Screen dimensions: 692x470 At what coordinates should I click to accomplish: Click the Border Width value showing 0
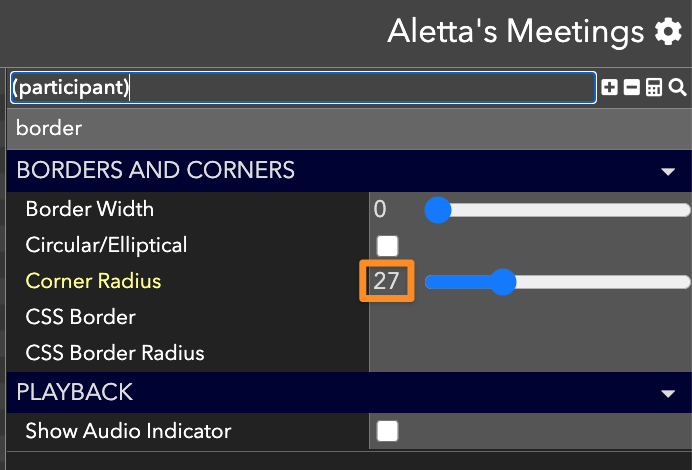point(380,209)
